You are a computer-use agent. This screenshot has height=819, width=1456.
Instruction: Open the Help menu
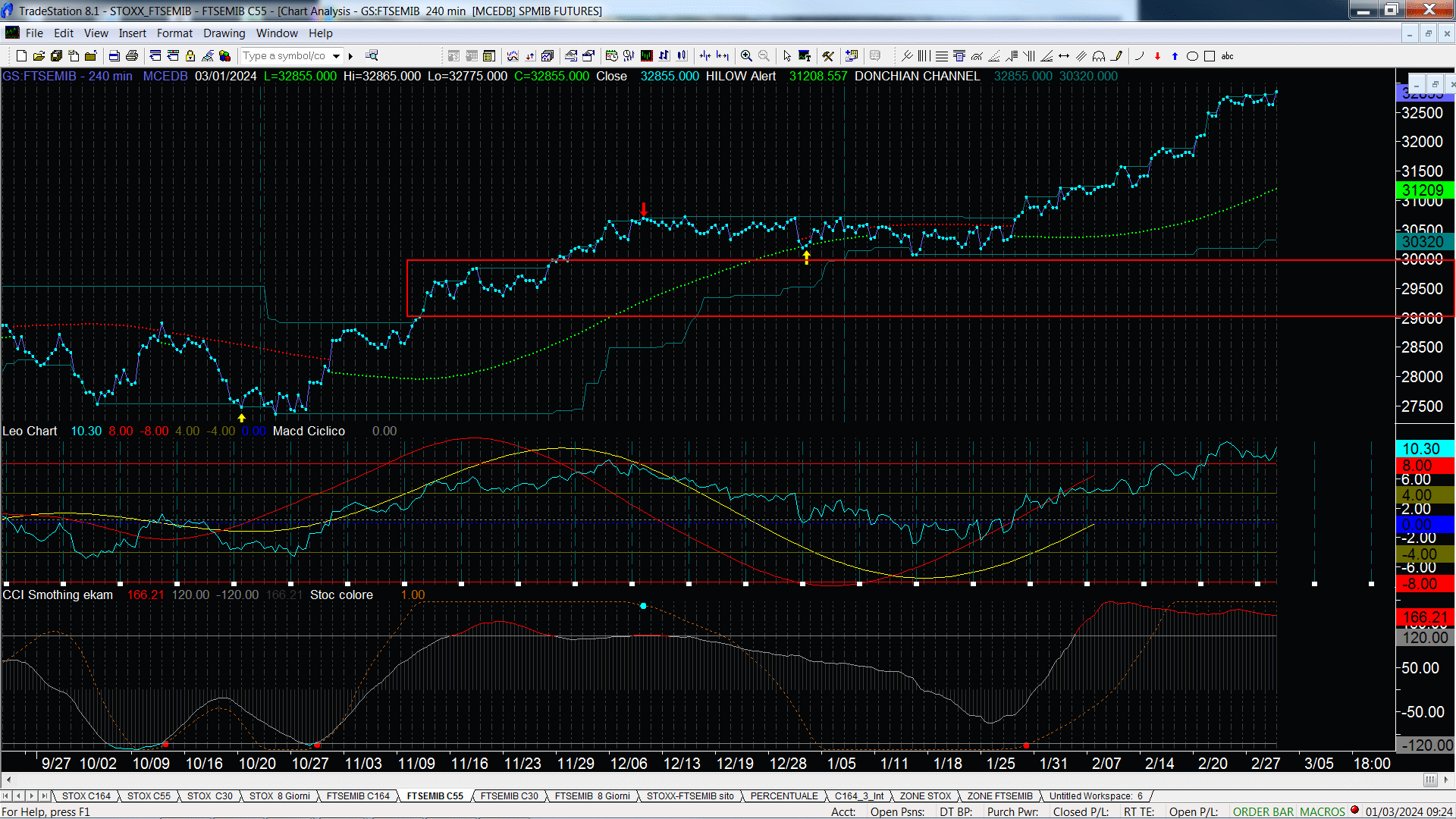[x=320, y=33]
